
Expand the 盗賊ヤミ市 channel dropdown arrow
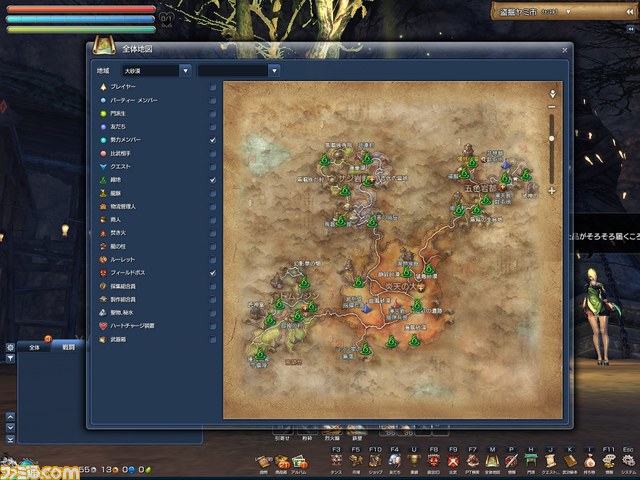point(568,12)
